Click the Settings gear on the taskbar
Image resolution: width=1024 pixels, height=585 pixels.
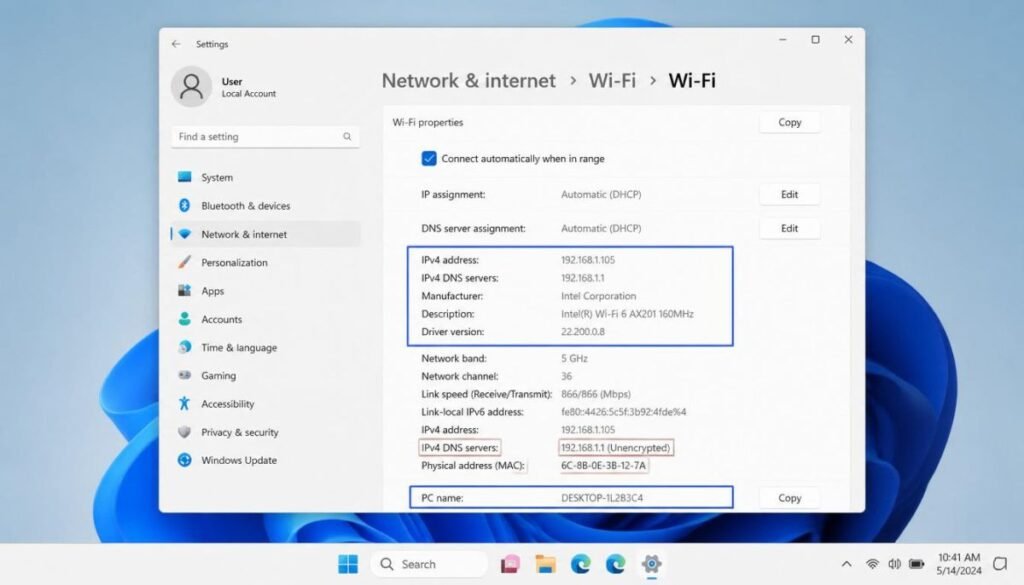tap(651, 563)
